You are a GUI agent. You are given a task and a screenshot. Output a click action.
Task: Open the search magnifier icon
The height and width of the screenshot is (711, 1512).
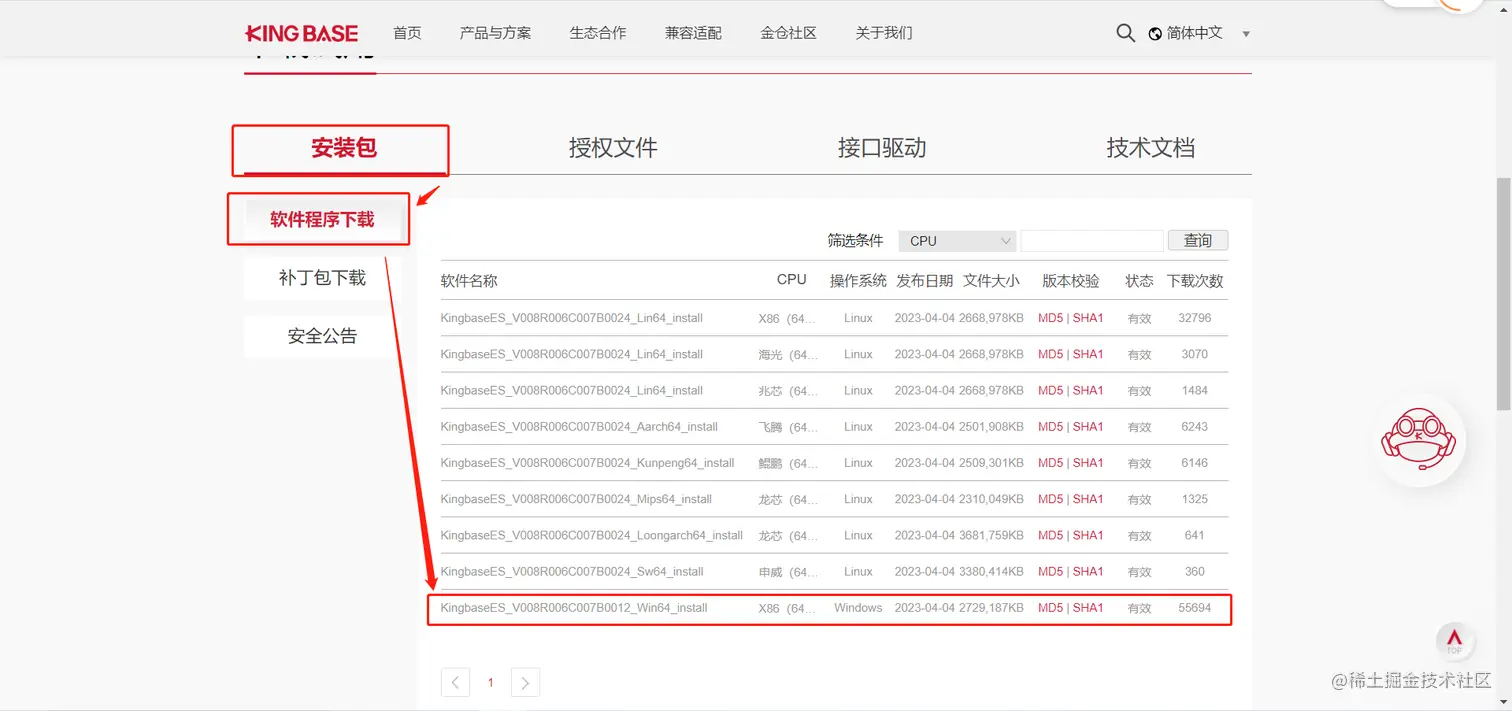tap(1125, 33)
